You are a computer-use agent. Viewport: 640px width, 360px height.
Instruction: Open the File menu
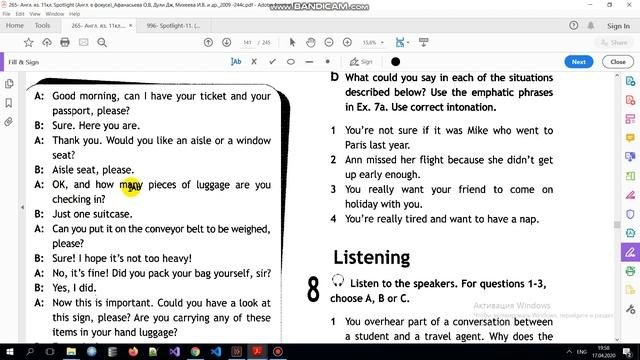[x=7, y=14]
